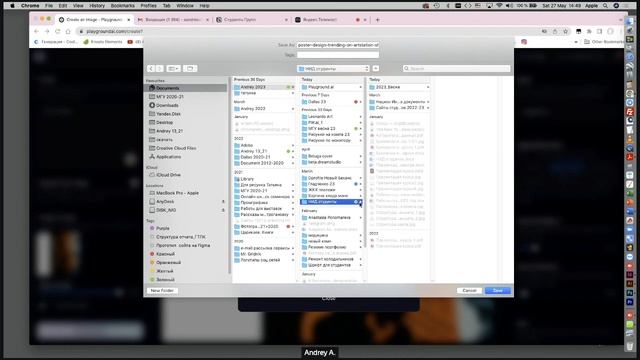Click the volume icon in menu bar

tap(509, 6)
